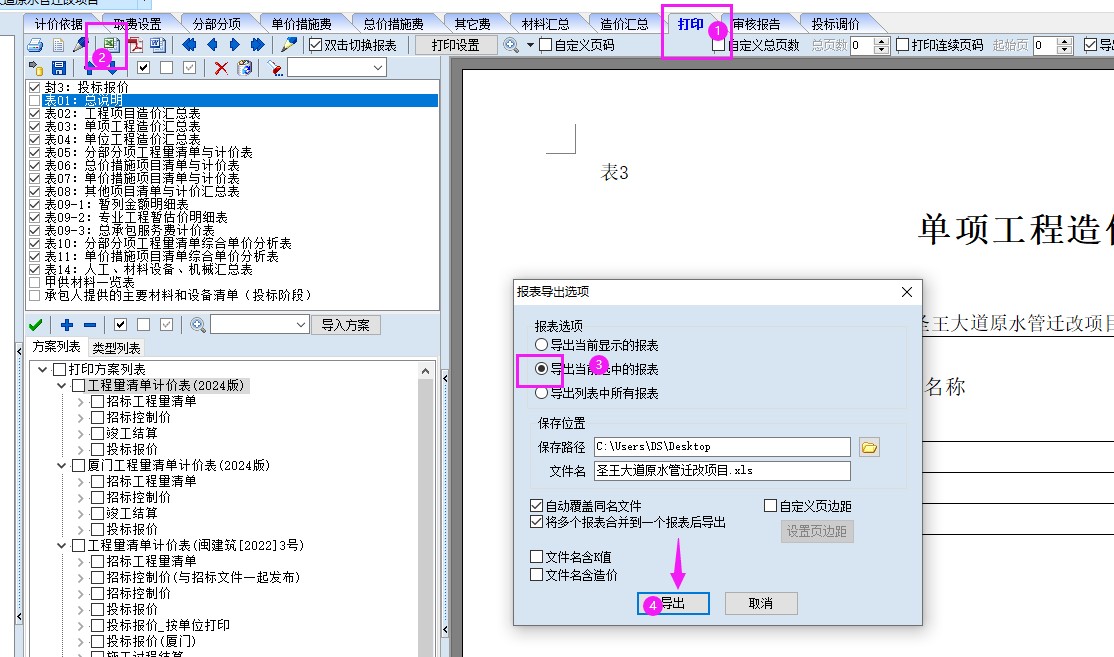The width and height of the screenshot is (1114, 657).
Task: Click the Export to Excel icon
Action: [x=112, y=45]
